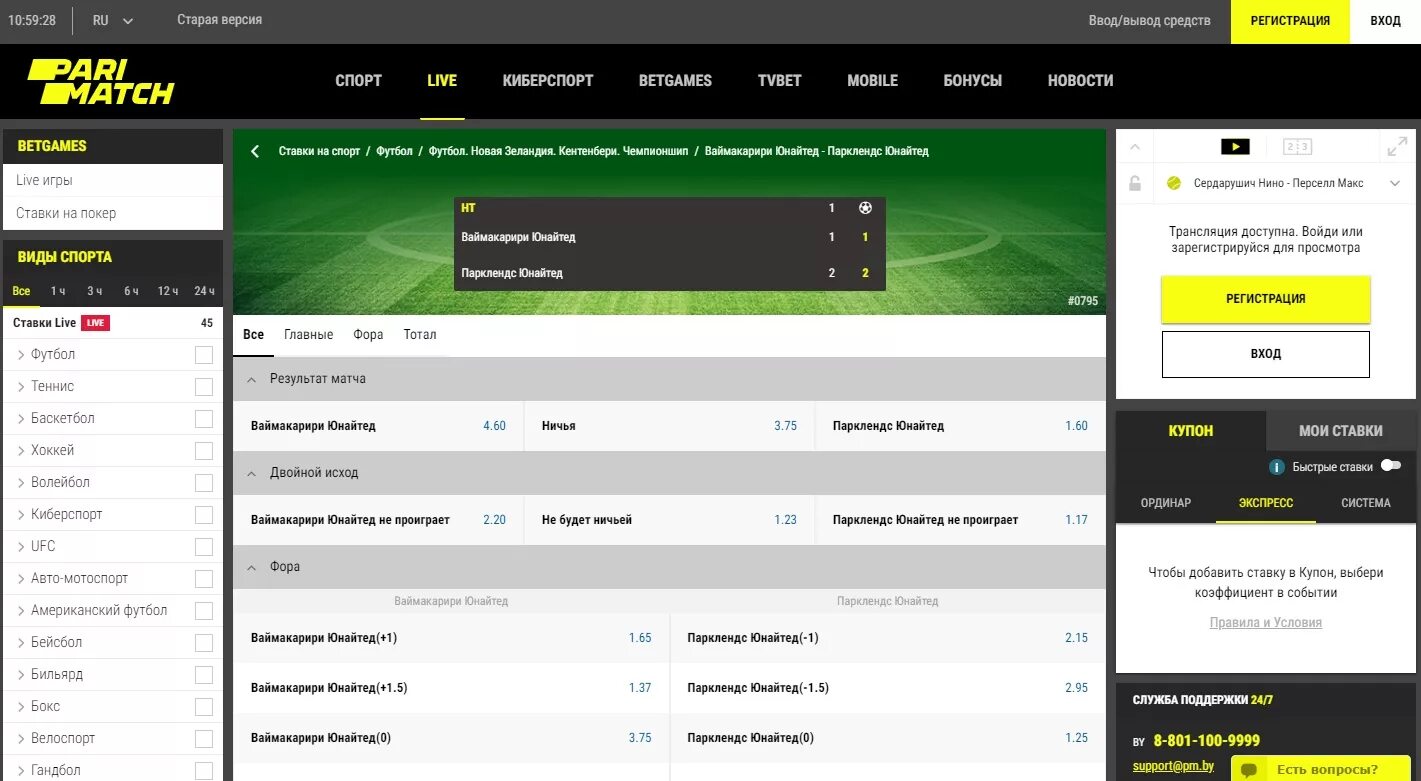Open the БОНУСЫ menu
The height and width of the screenshot is (781, 1421).
coord(972,81)
